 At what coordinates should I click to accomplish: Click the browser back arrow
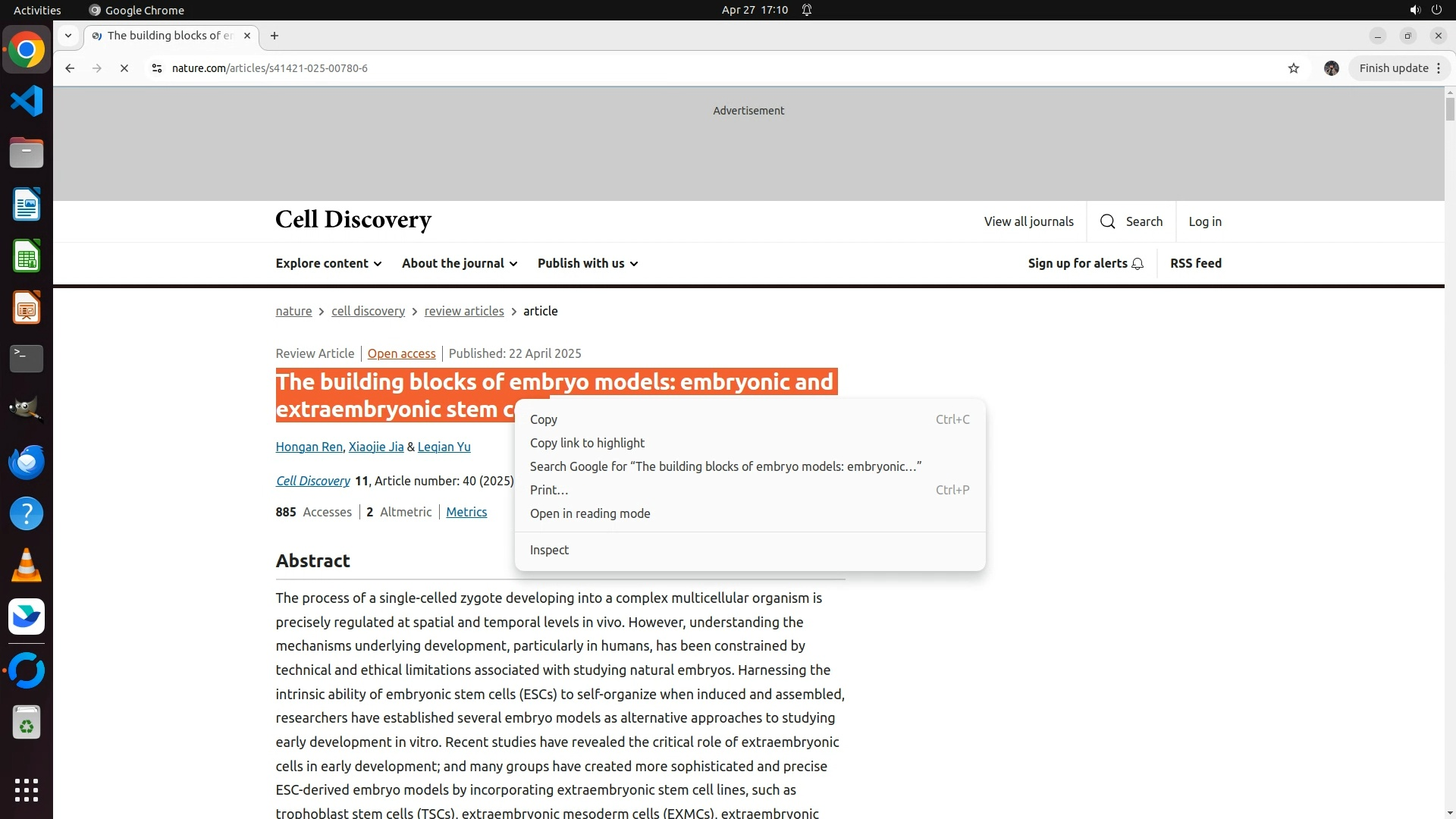(x=70, y=68)
